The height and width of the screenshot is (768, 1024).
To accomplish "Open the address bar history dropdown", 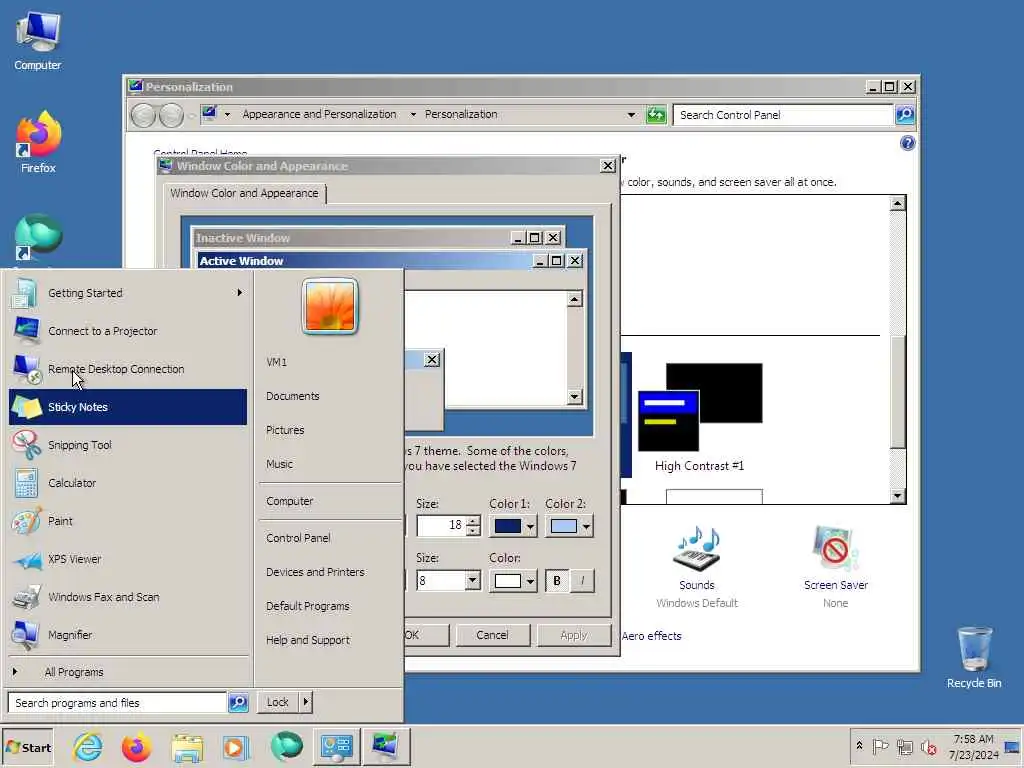I will tap(631, 115).
